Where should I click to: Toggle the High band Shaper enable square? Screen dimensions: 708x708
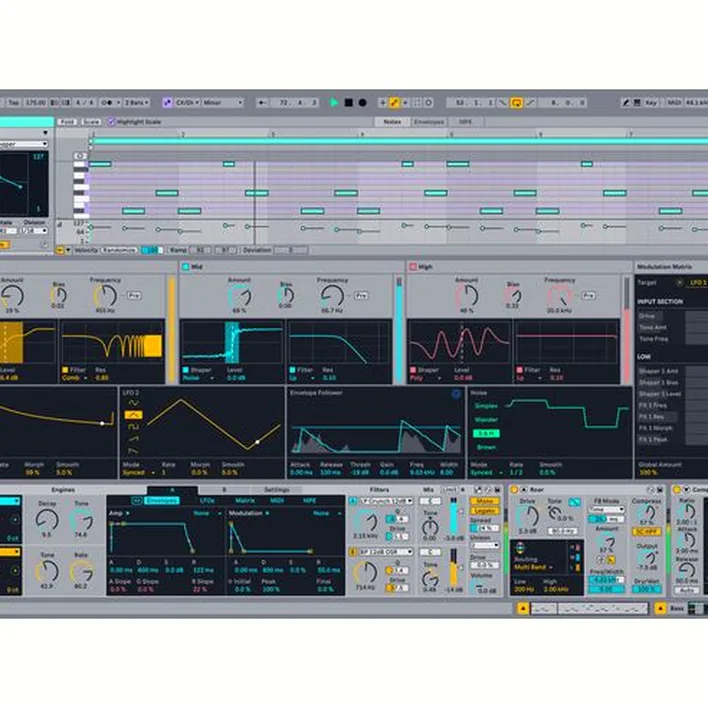click(x=413, y=370)
